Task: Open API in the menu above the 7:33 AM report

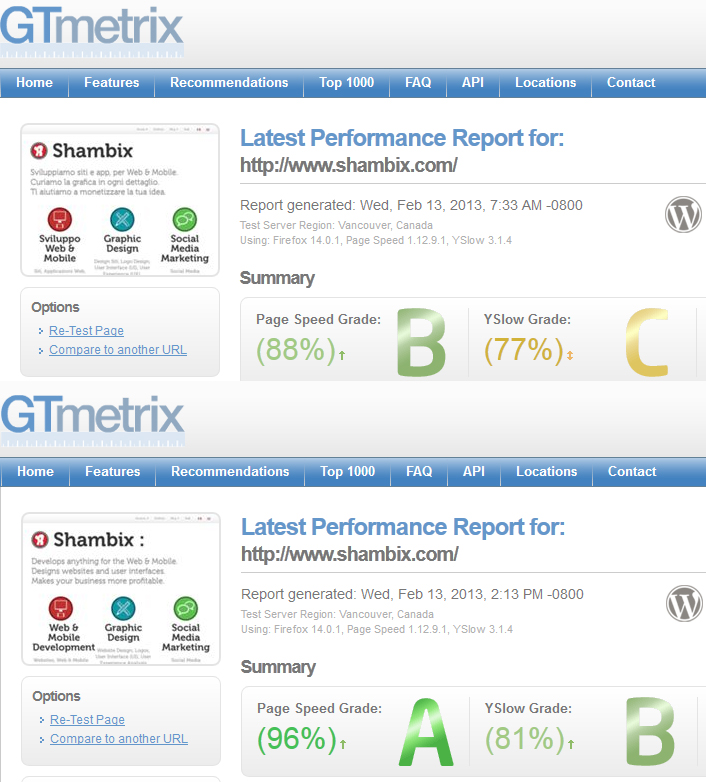Action: pyautogui.click(x=473, y=83)
